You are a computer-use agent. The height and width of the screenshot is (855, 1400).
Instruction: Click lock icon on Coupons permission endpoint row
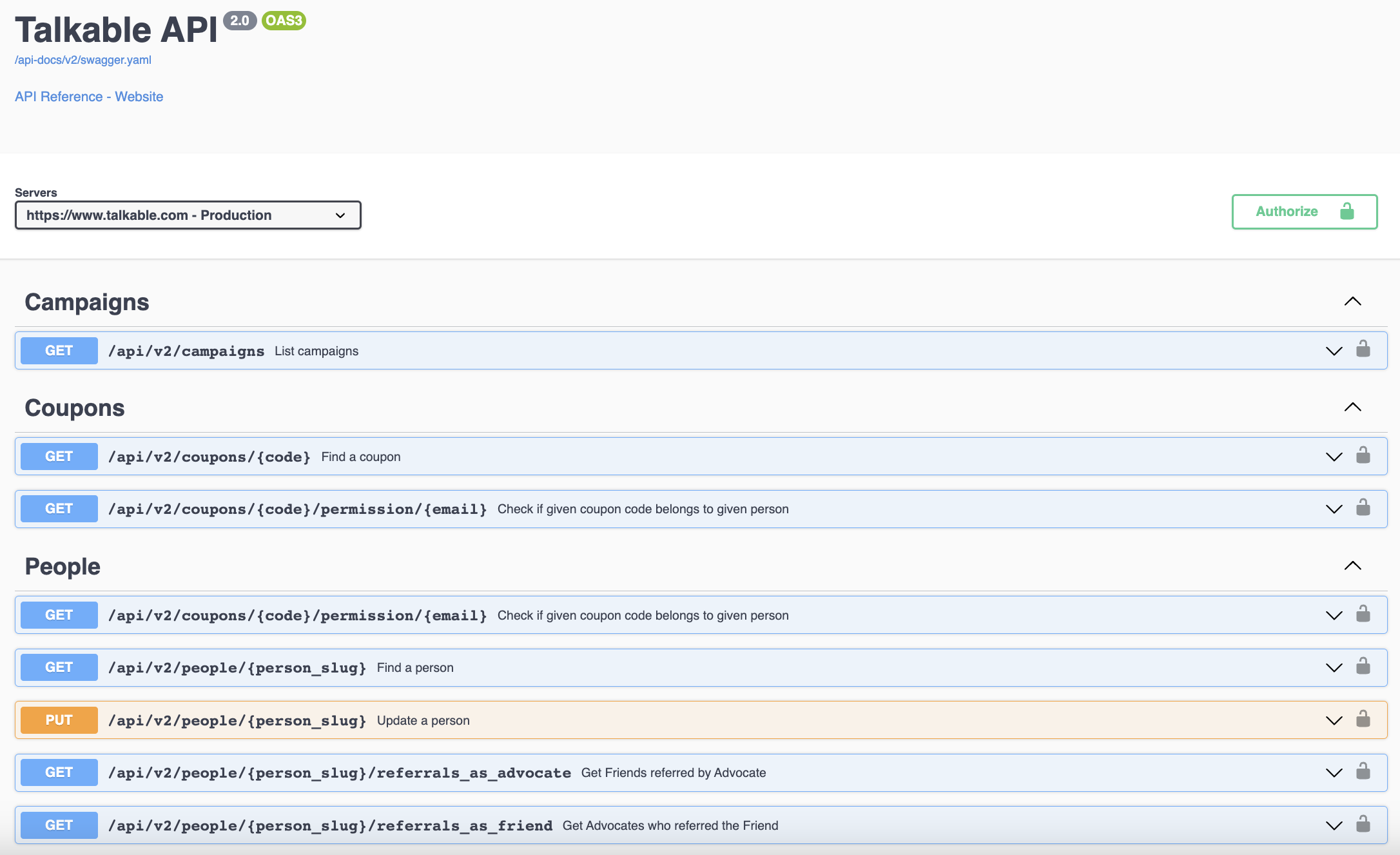1363,507
